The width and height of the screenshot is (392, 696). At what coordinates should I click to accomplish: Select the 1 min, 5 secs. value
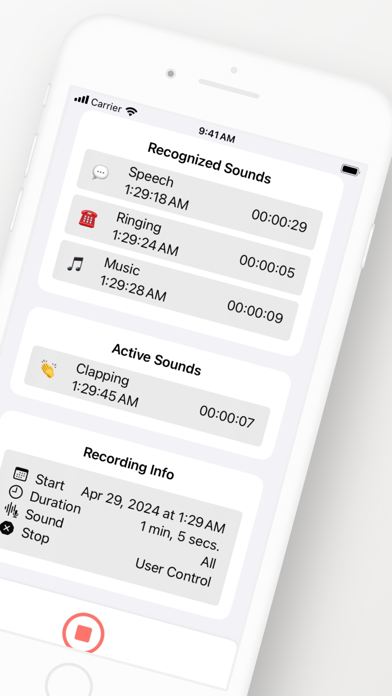[180, 536]
